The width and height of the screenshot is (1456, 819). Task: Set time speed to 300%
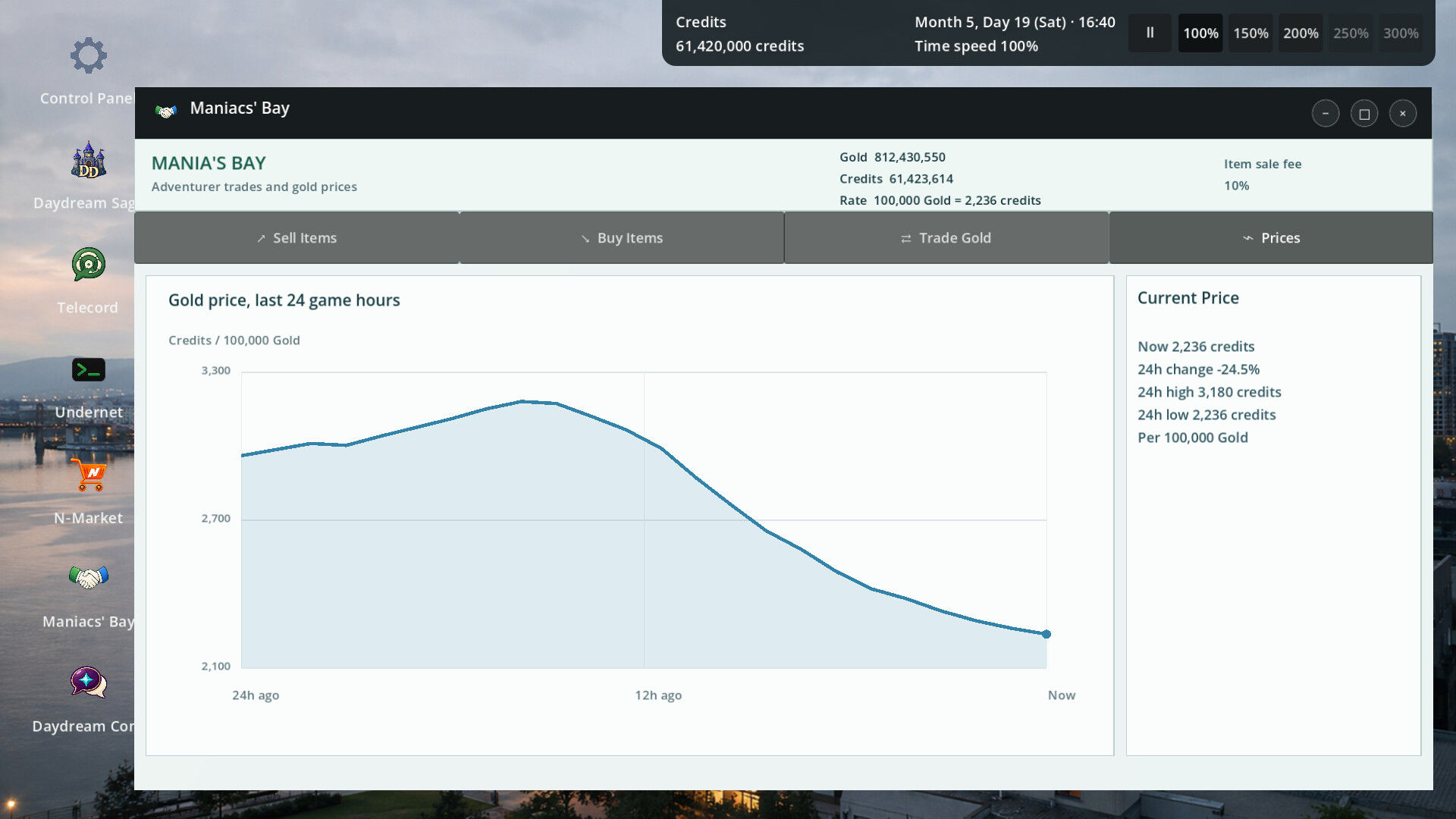[x=1401, y=33]
